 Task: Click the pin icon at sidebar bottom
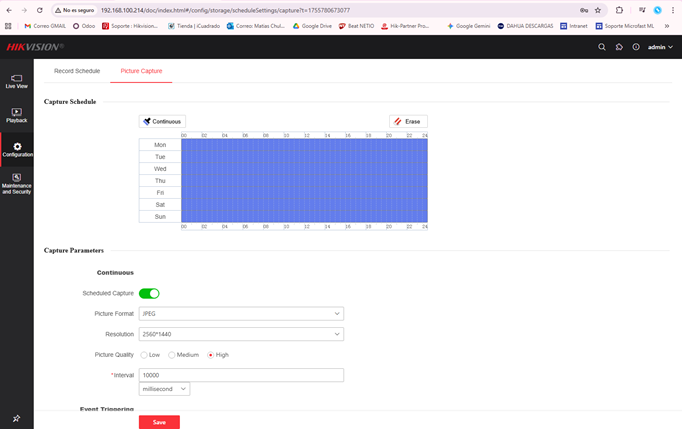16,418
